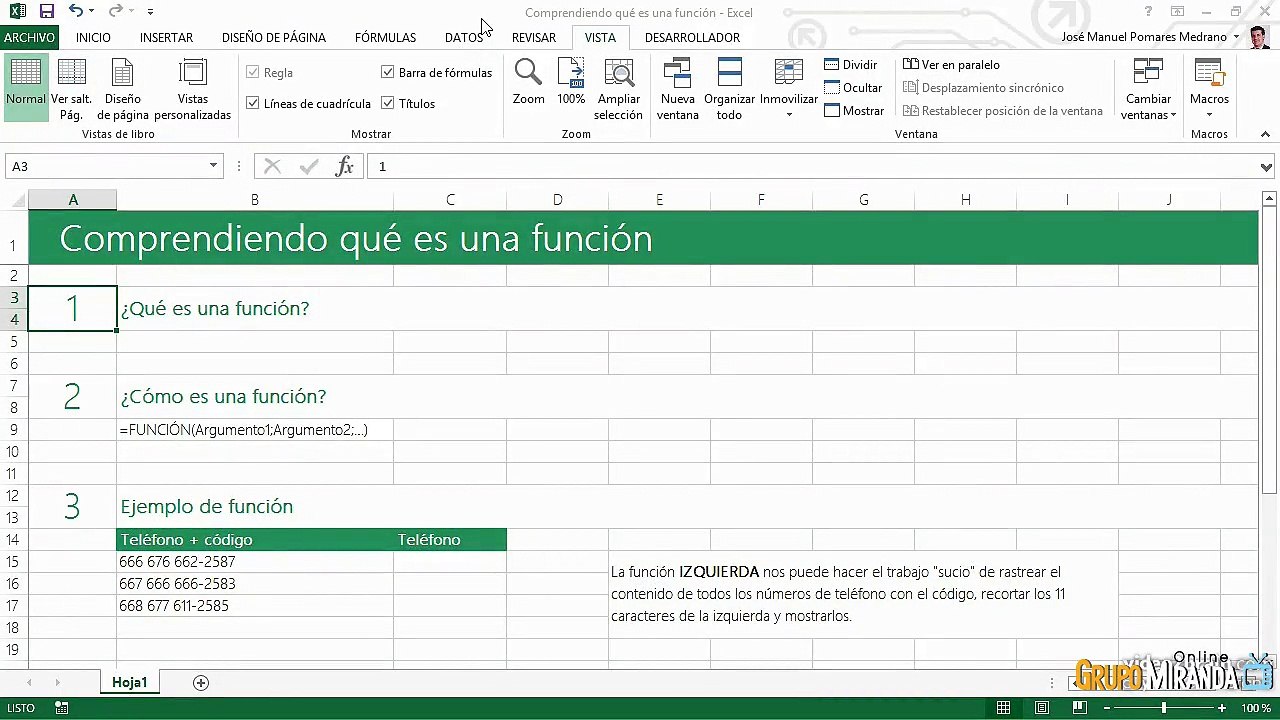The height and width of the screenshot is (720, 1280).
Task: Click Restablecer posición de la ventana
Action: click(1003, 111)
